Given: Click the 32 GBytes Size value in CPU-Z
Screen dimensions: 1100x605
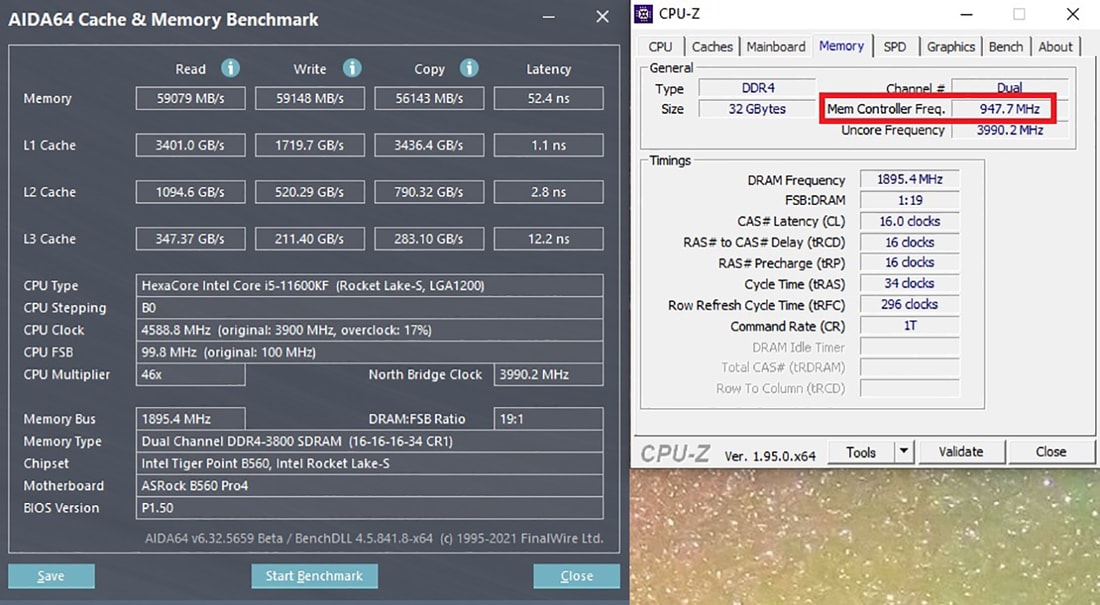Looking at the screenshot, I should 758,109.
